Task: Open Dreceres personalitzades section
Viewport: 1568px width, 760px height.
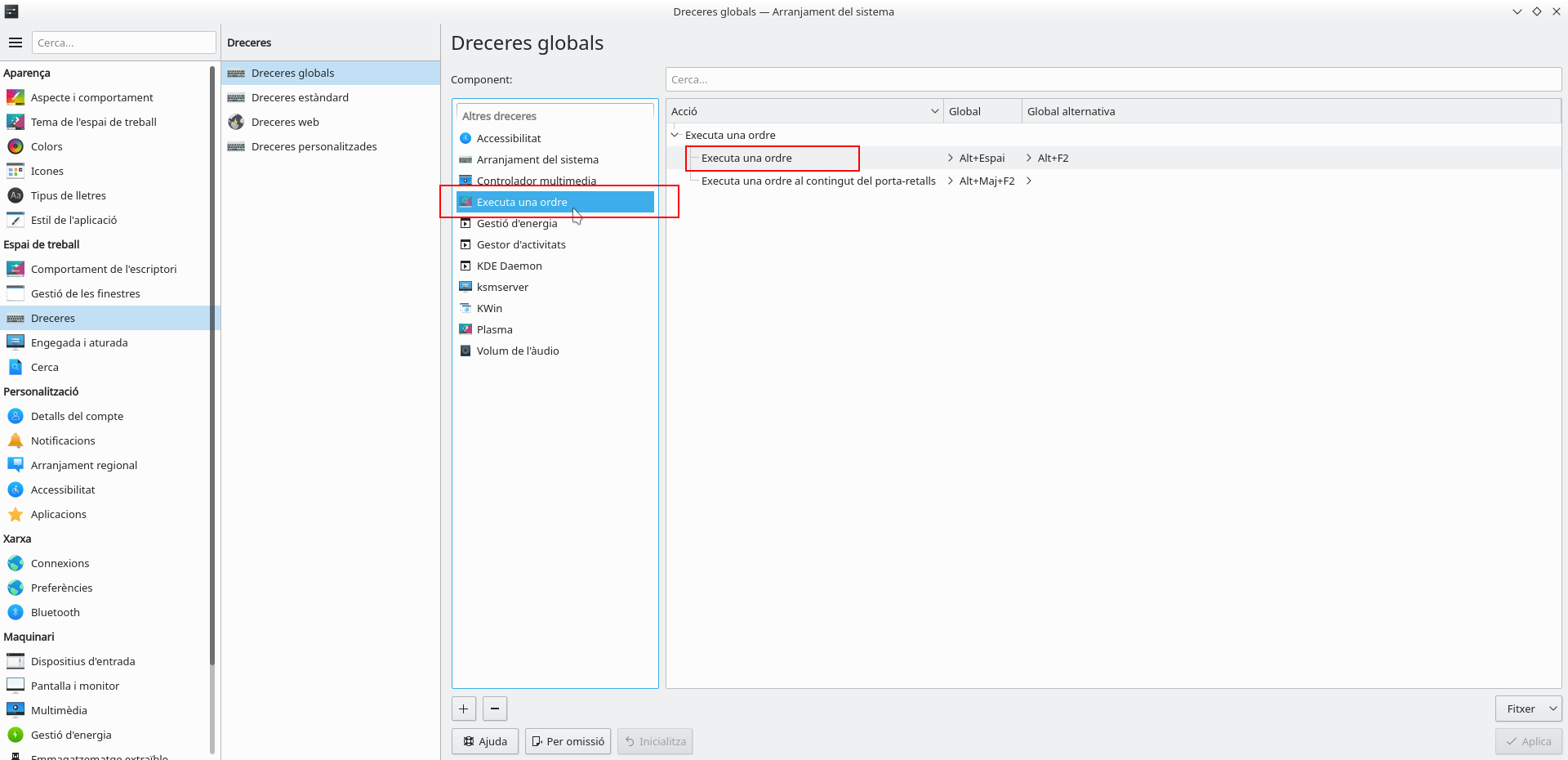Action: click(x=314, y=146)
